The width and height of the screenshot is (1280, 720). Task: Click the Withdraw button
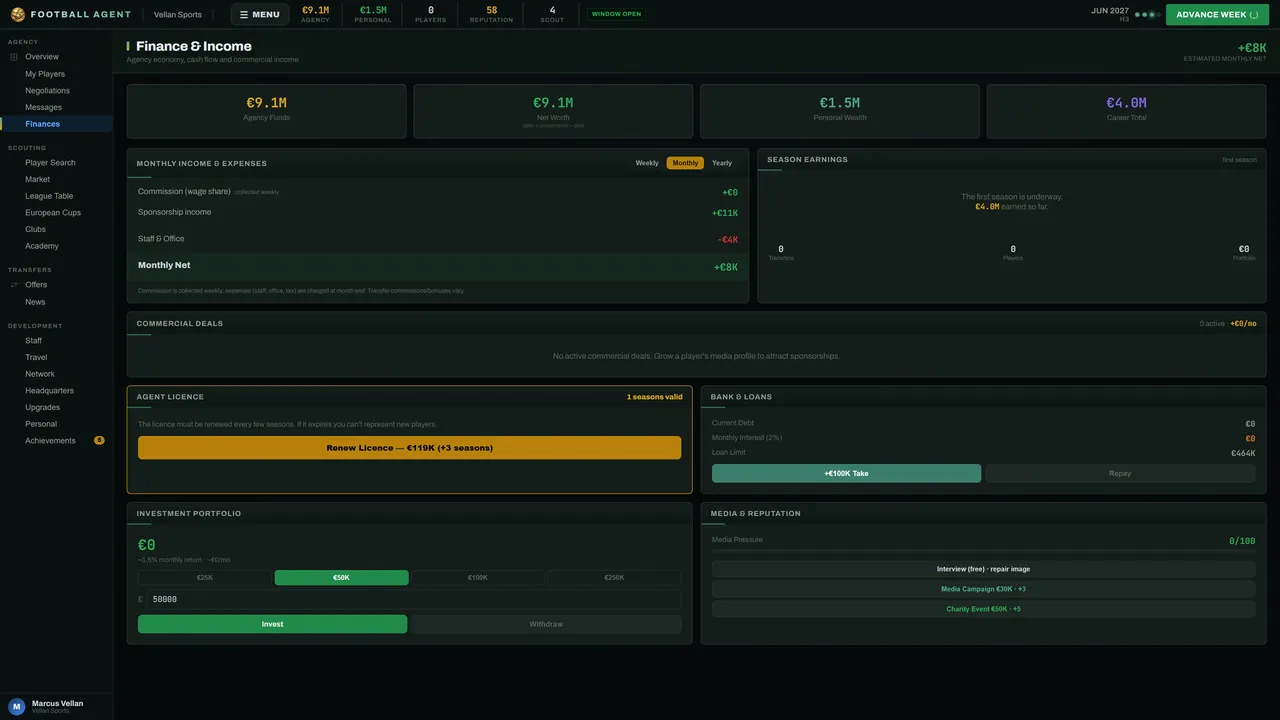click(x=546, y=624)
